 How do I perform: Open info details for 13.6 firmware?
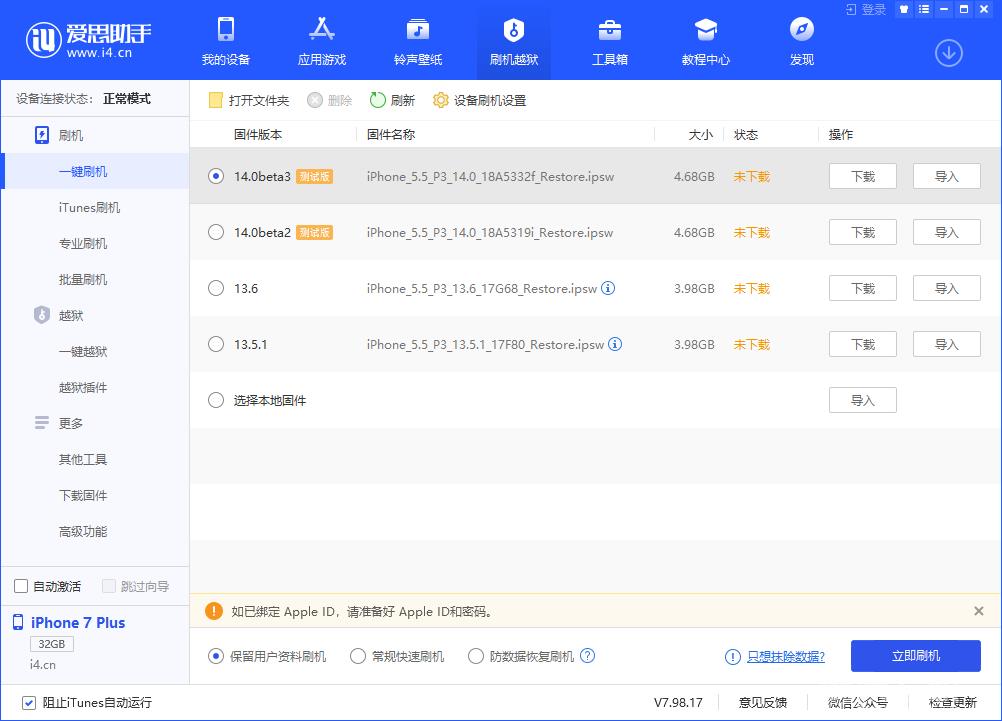click(x=610, y=288)
